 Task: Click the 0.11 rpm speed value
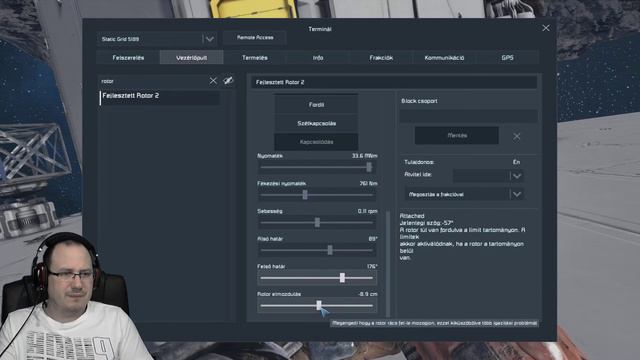367,211
